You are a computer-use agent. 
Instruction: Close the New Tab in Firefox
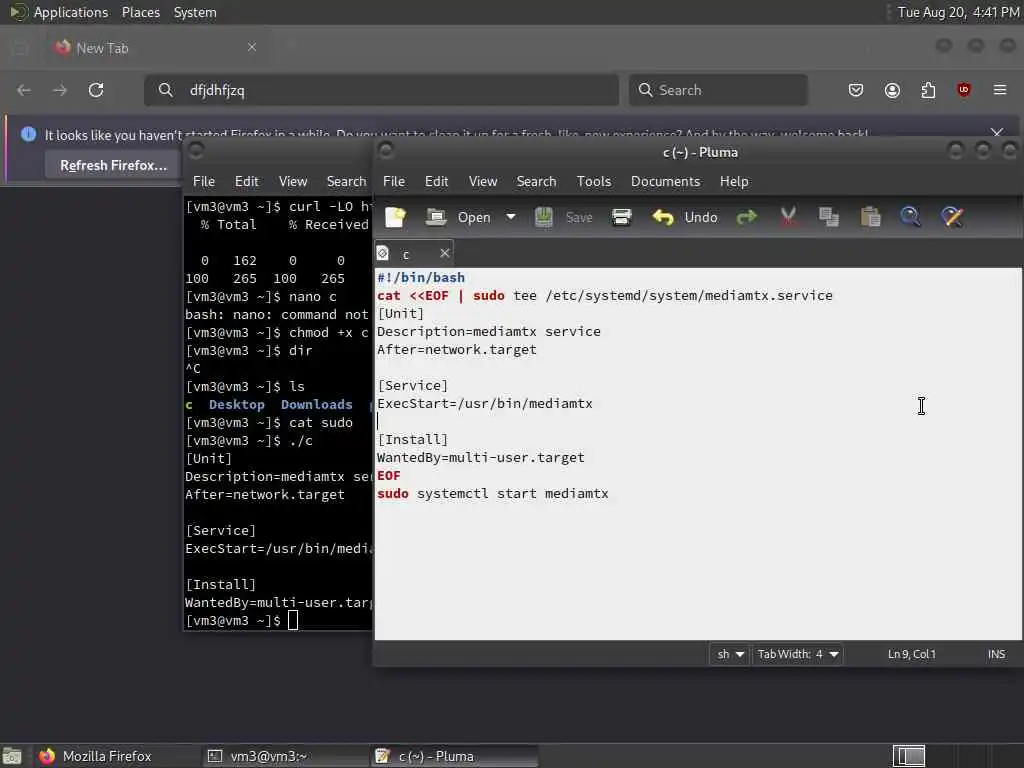point(251,47)
